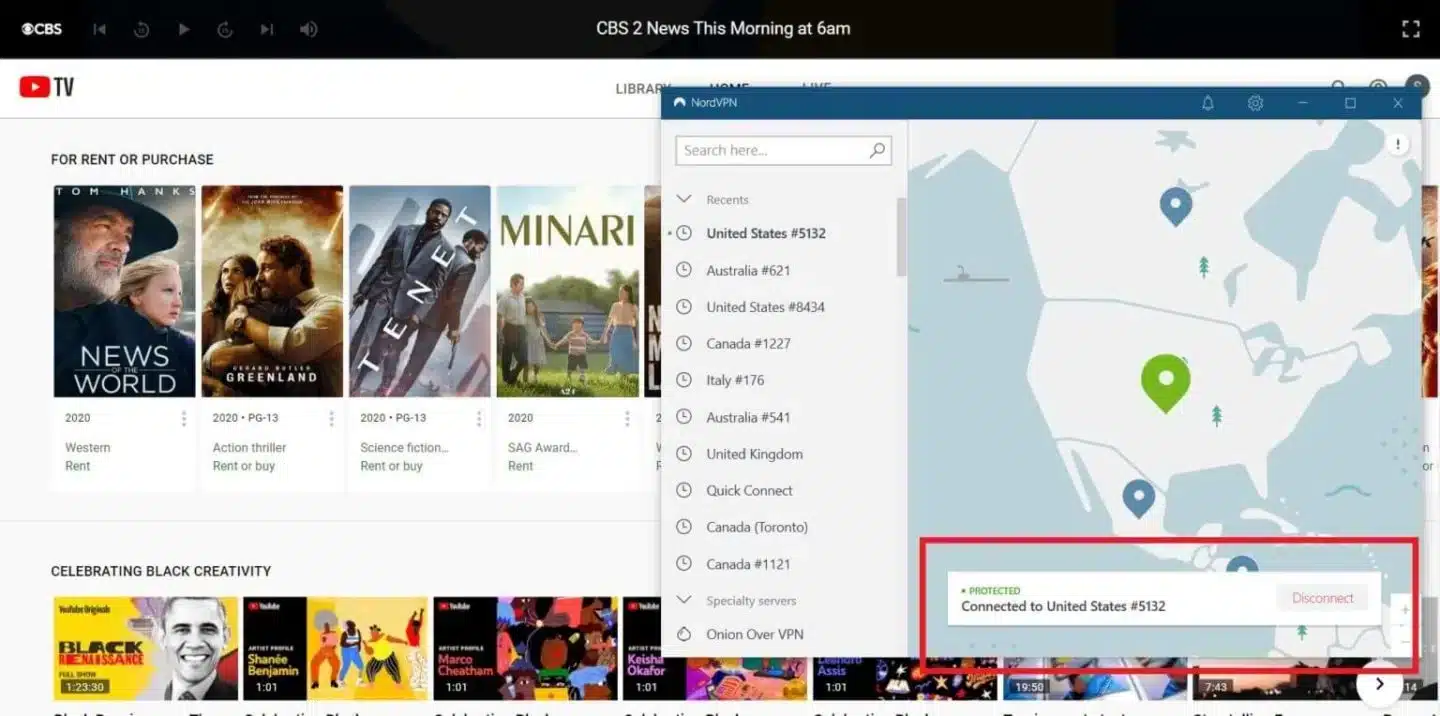Connect to Canada #1227 server
The height and width of the screenshot is (716, 1440).
click(x=748, y=343)
